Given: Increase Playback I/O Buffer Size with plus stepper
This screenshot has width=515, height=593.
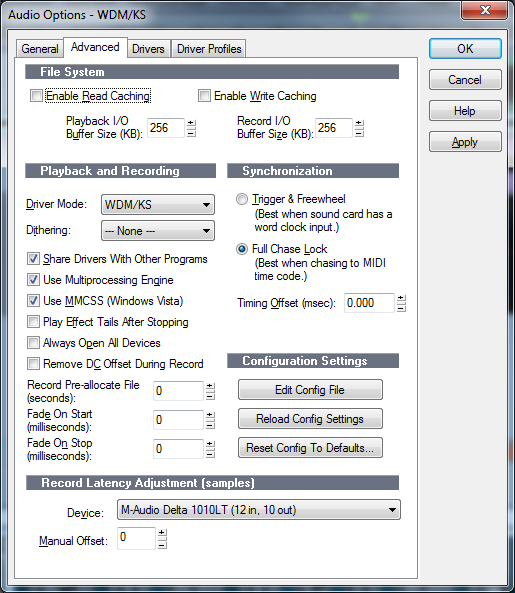Looking at the screenshot, I should [x=191, y=123].
